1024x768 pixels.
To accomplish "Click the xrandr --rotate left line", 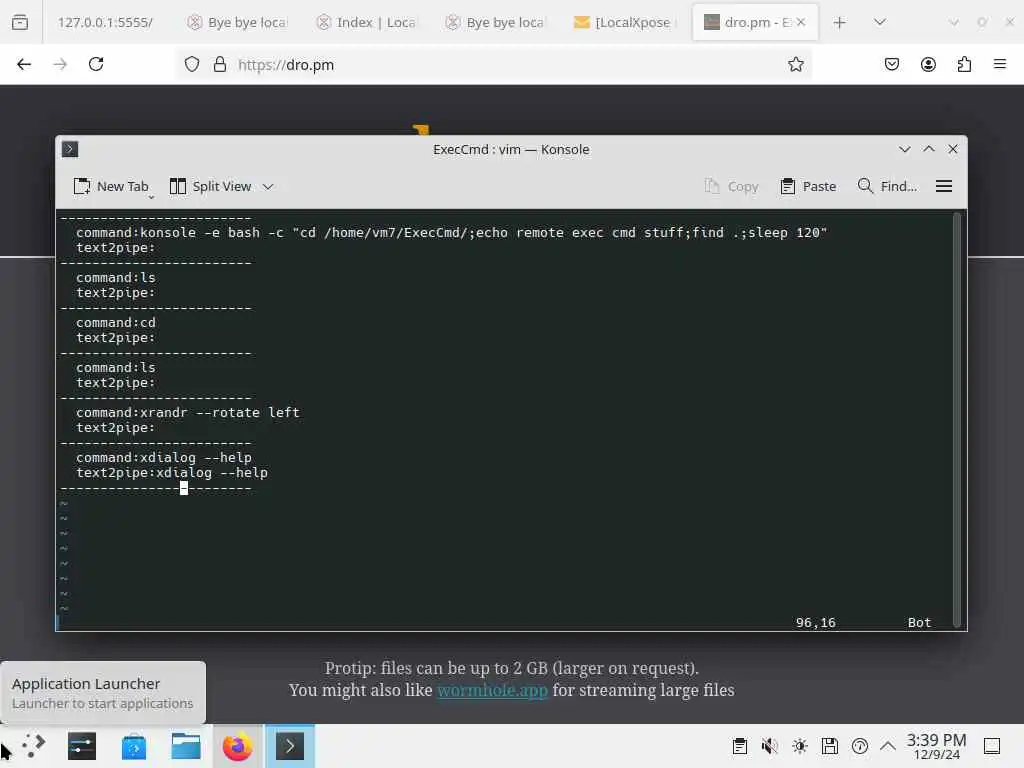I will point(188,413).
